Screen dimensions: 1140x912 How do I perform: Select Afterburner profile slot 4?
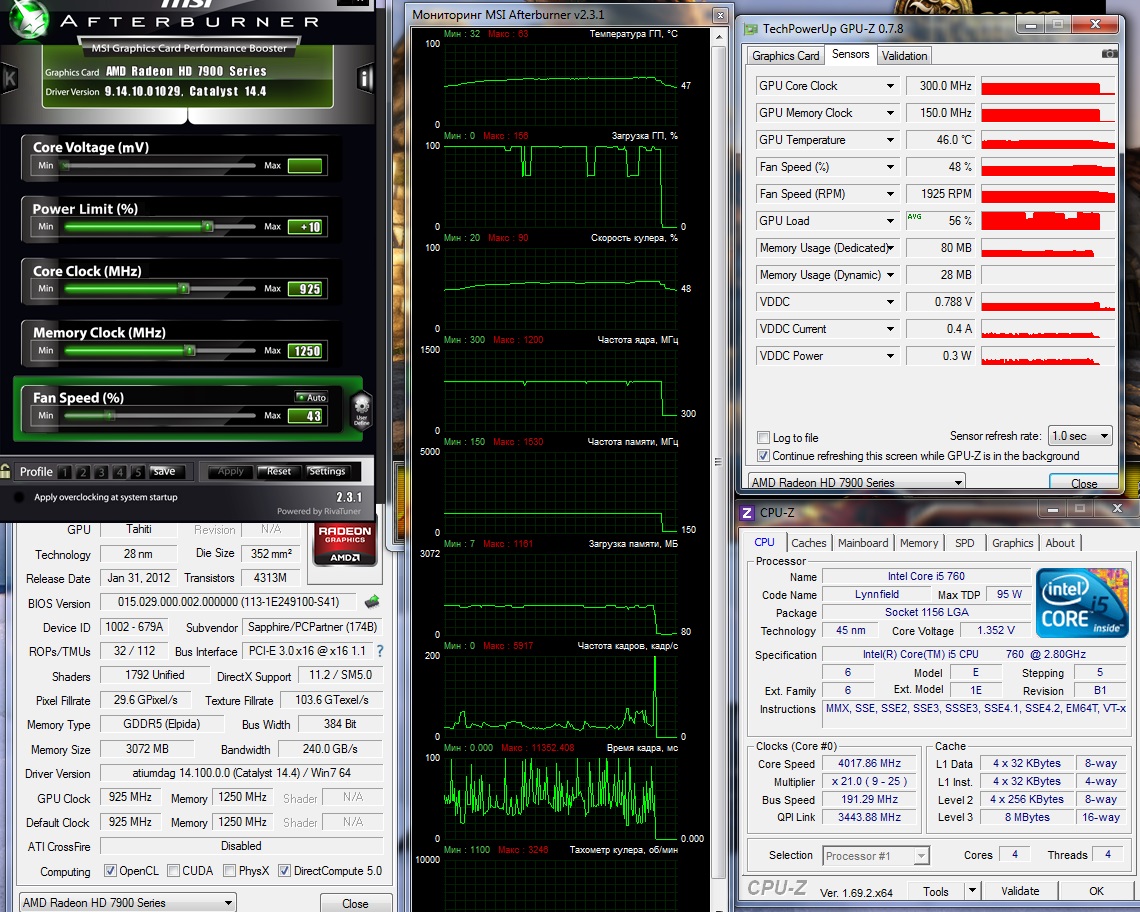coord(119,472)
